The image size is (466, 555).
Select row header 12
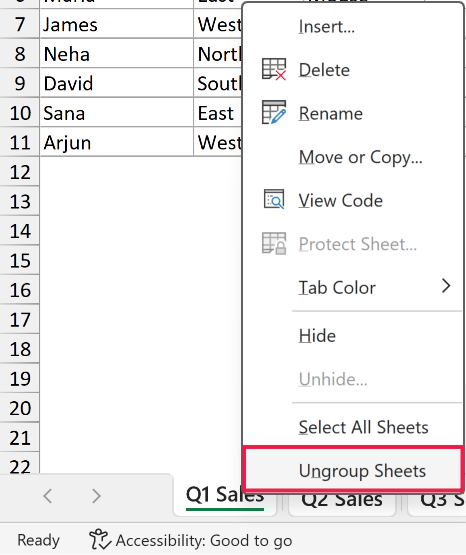(20, 172)
